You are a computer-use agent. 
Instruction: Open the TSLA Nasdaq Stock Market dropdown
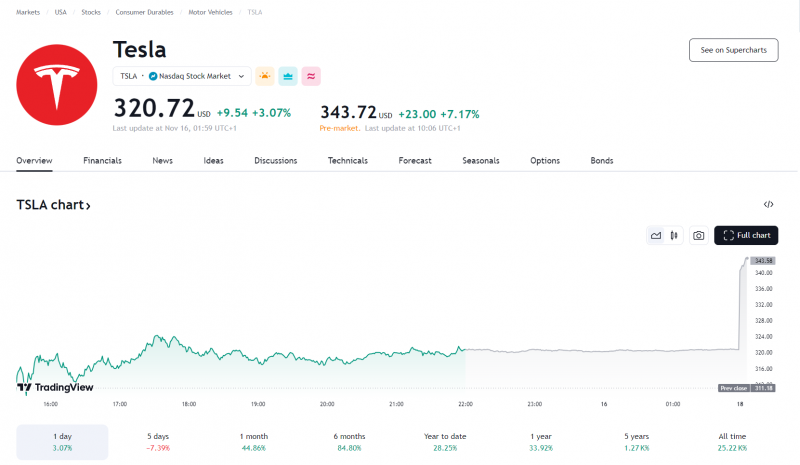click(x=182, y=76)
